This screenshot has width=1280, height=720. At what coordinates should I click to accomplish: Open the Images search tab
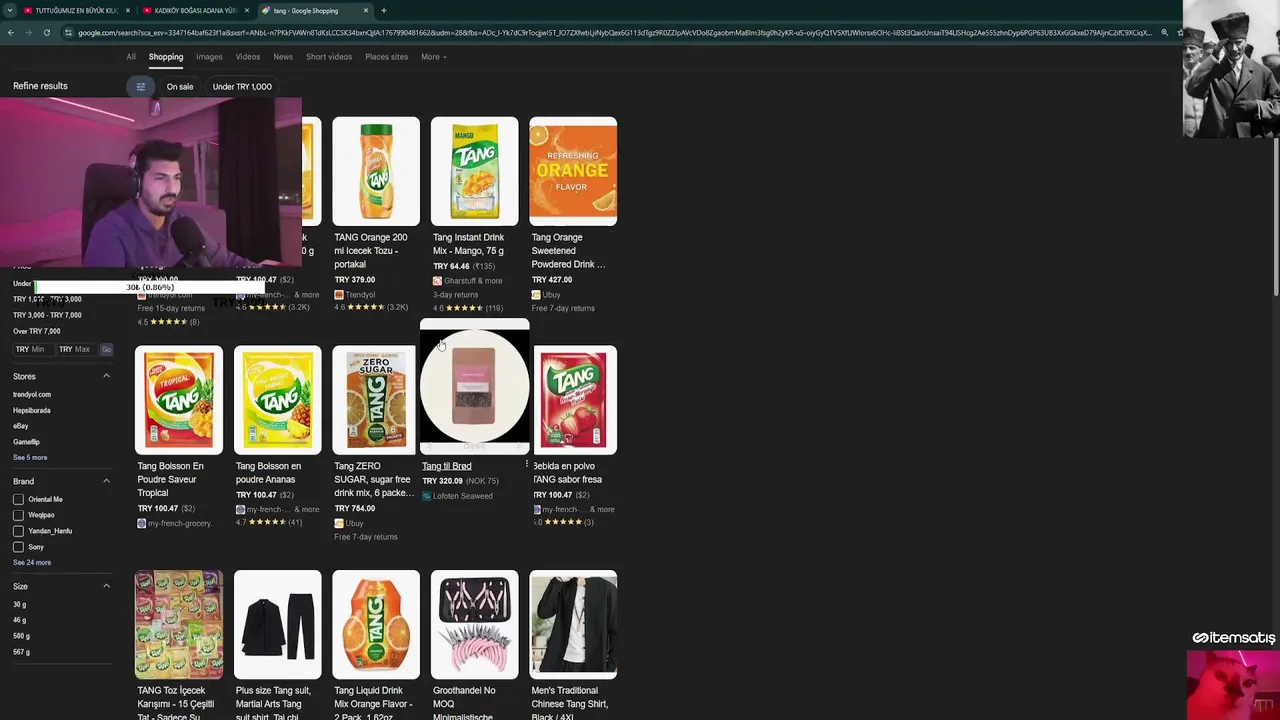(x=209, y=57)
